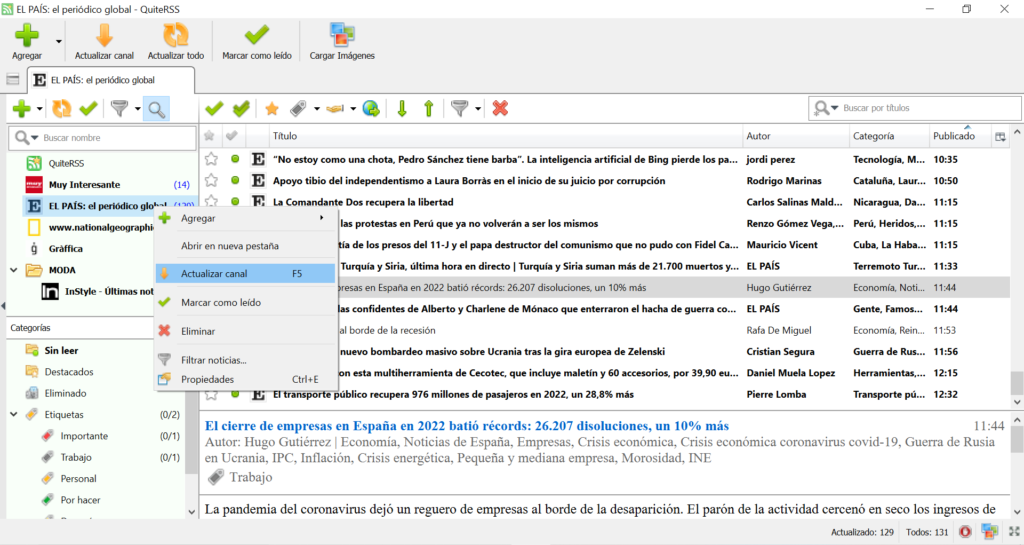Click the red X delete news icon

[500, 108]
